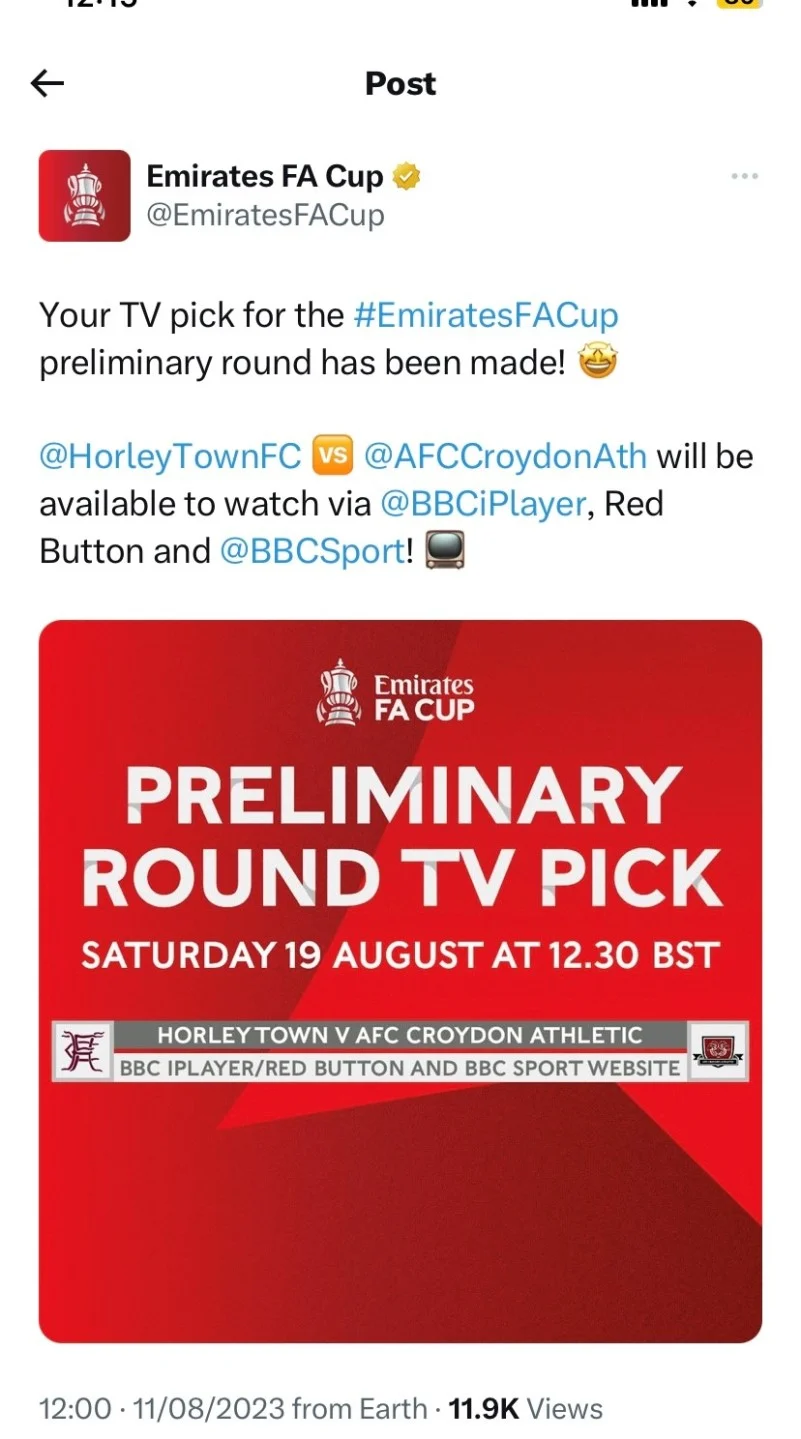The height and width of the screenshot is (1439, 801).
Task: Visit the @HorleyTownFC mention
Action: point(170,456)
